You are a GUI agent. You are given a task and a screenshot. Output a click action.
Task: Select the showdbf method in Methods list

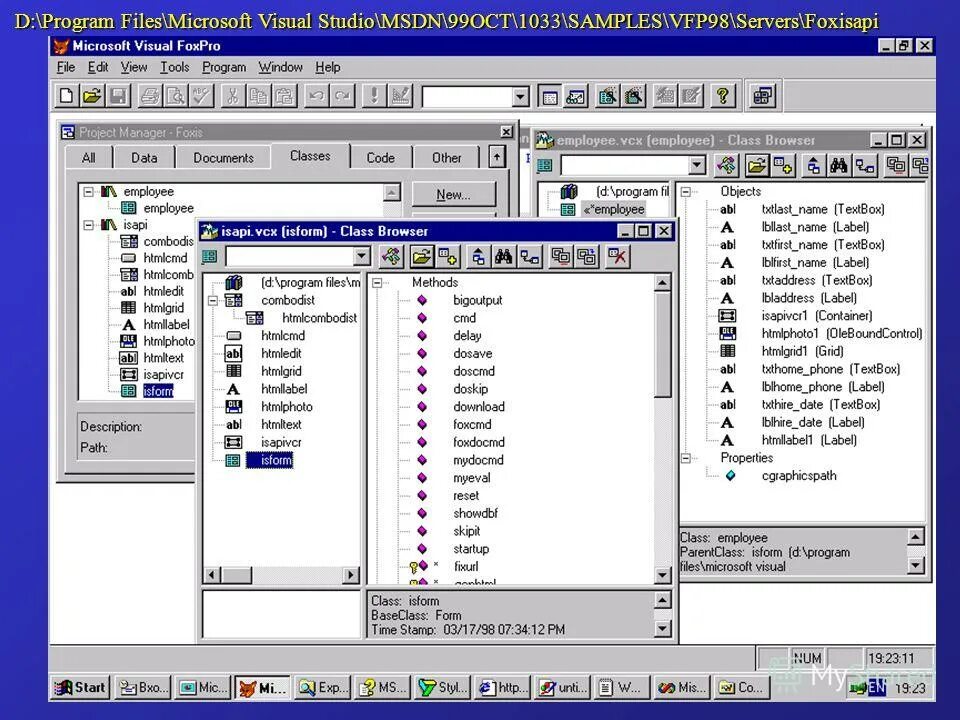(475, 513)
